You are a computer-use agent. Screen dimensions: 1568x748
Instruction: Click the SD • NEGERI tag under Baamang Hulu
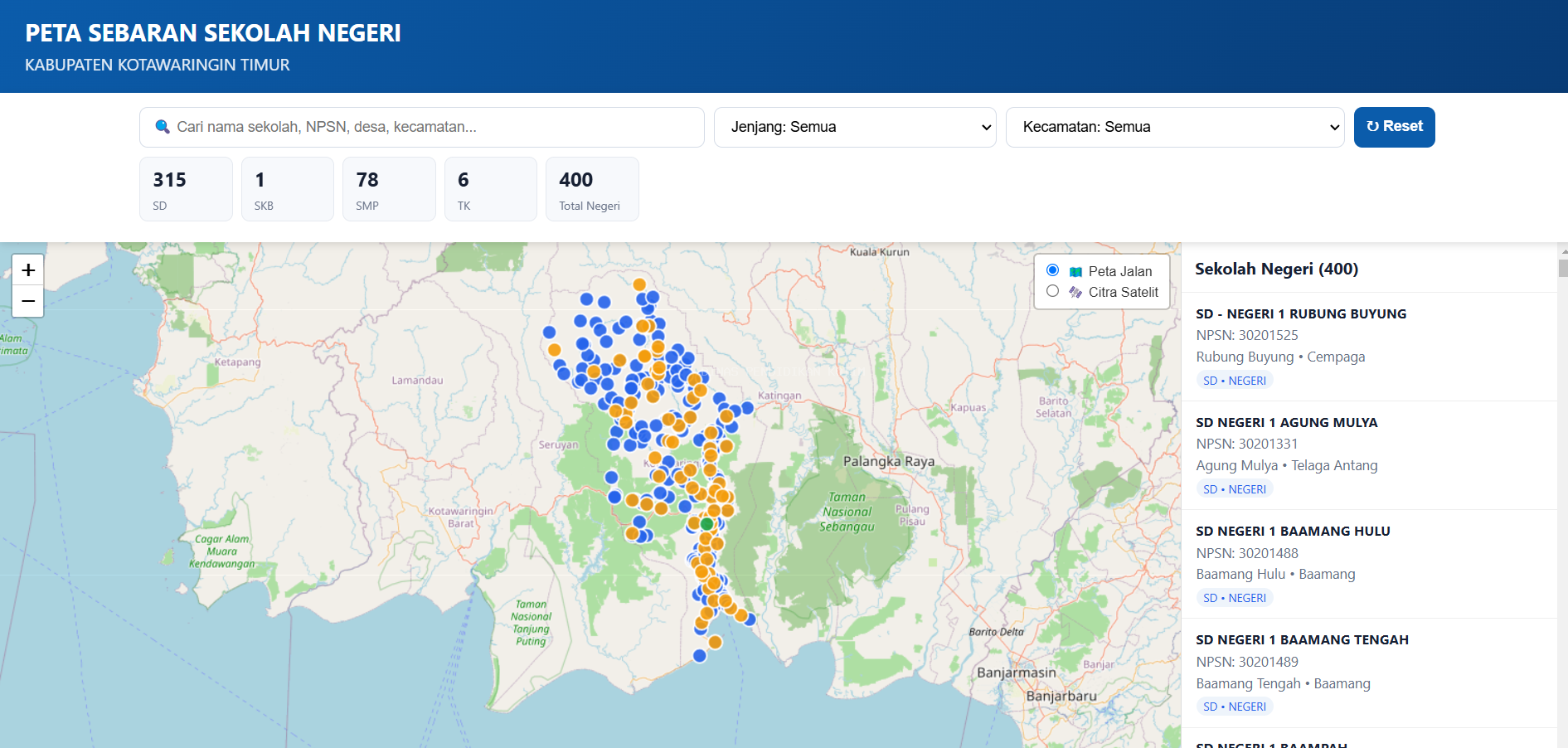click(1235, 598)
